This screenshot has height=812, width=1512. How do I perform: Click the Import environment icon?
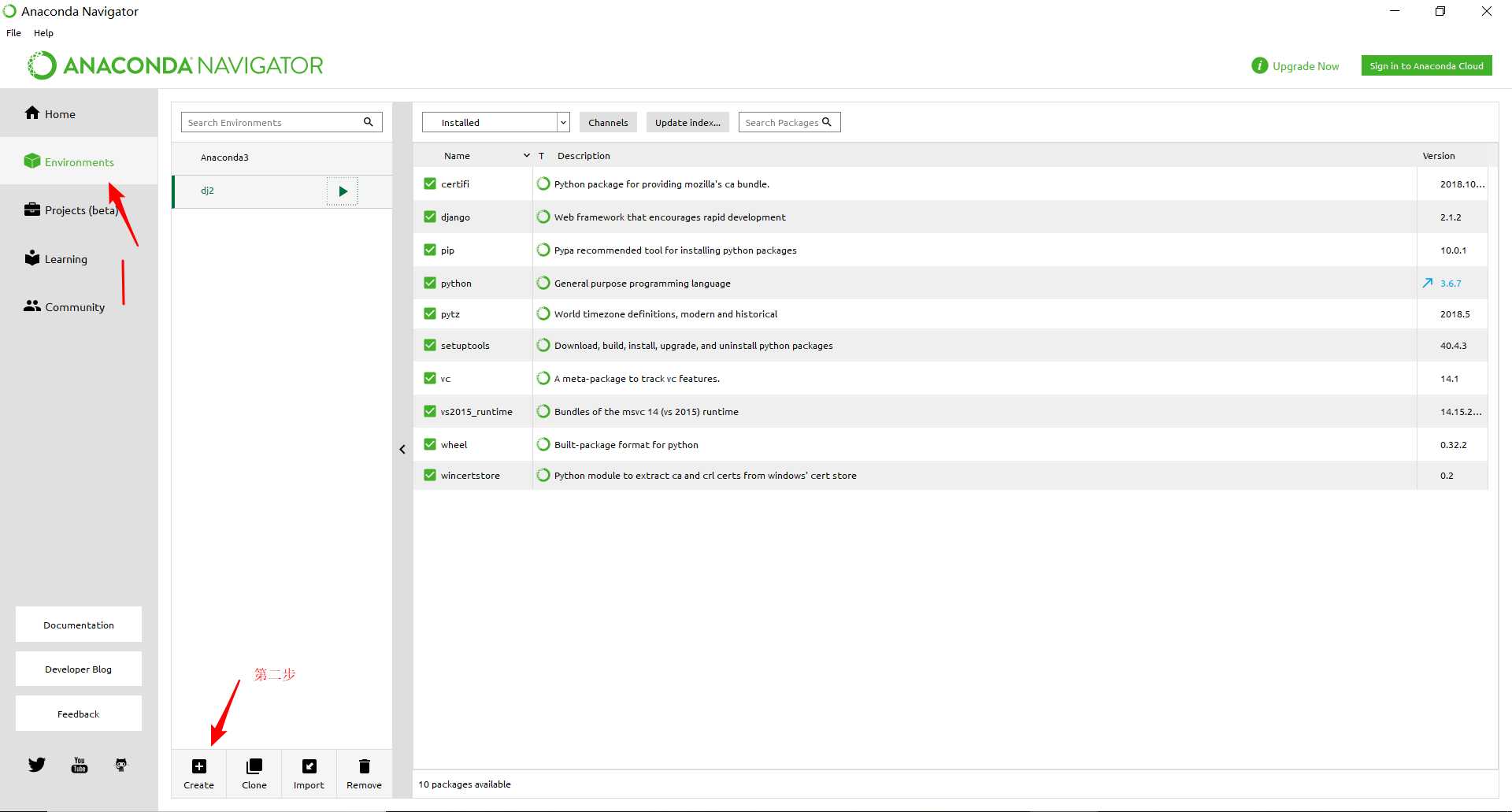[x=309, y=766]
